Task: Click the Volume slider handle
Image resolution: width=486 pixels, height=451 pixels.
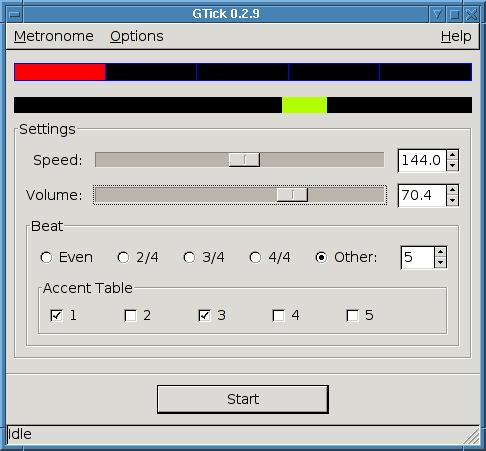Action: pos(292,195)
